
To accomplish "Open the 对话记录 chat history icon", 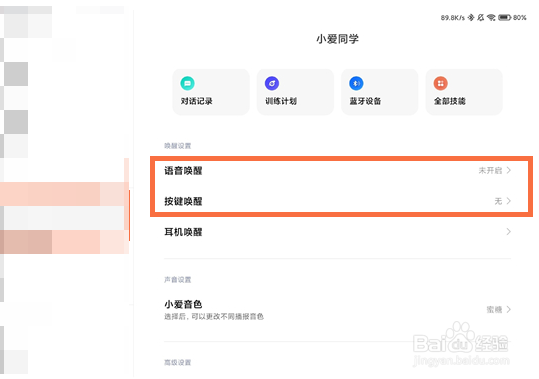I will (187, 83).
